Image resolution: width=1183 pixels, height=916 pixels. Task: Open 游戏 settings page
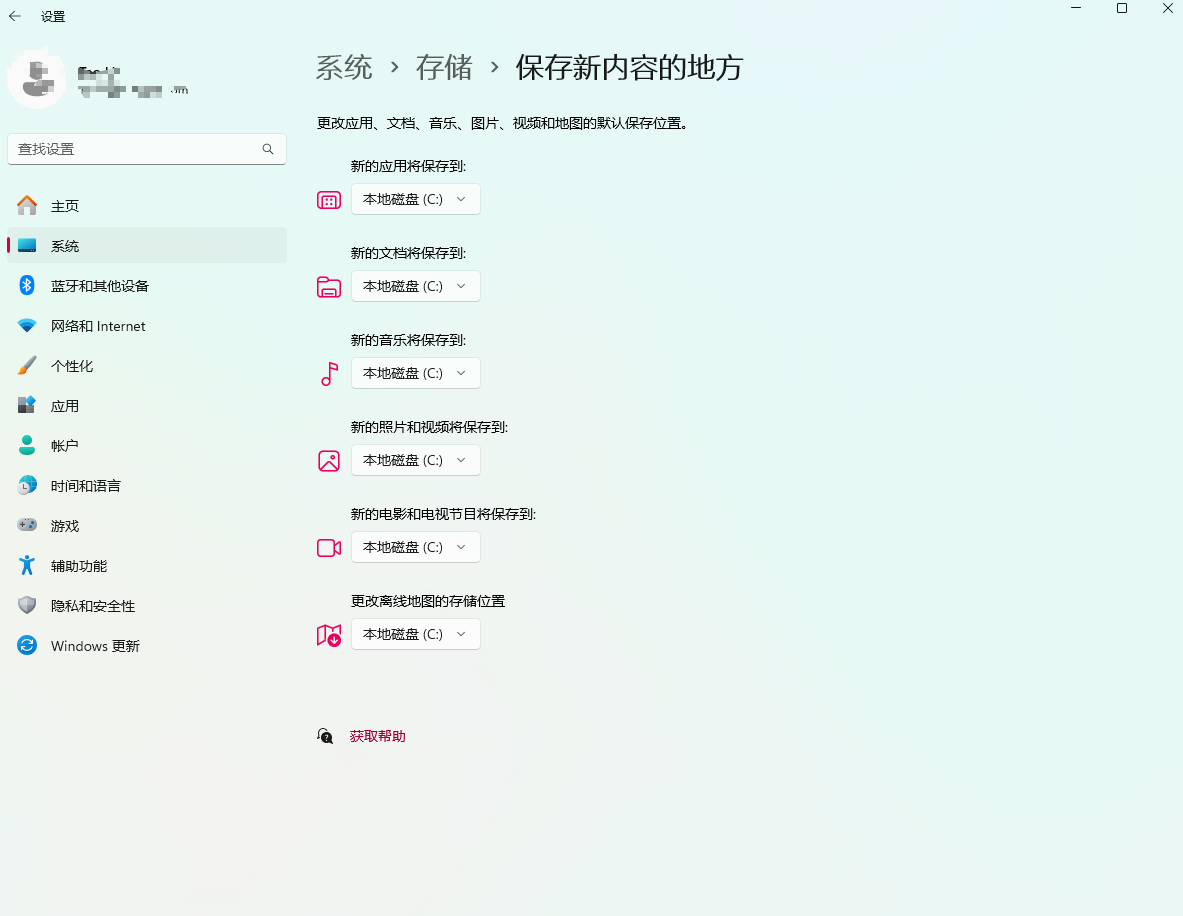147,525
